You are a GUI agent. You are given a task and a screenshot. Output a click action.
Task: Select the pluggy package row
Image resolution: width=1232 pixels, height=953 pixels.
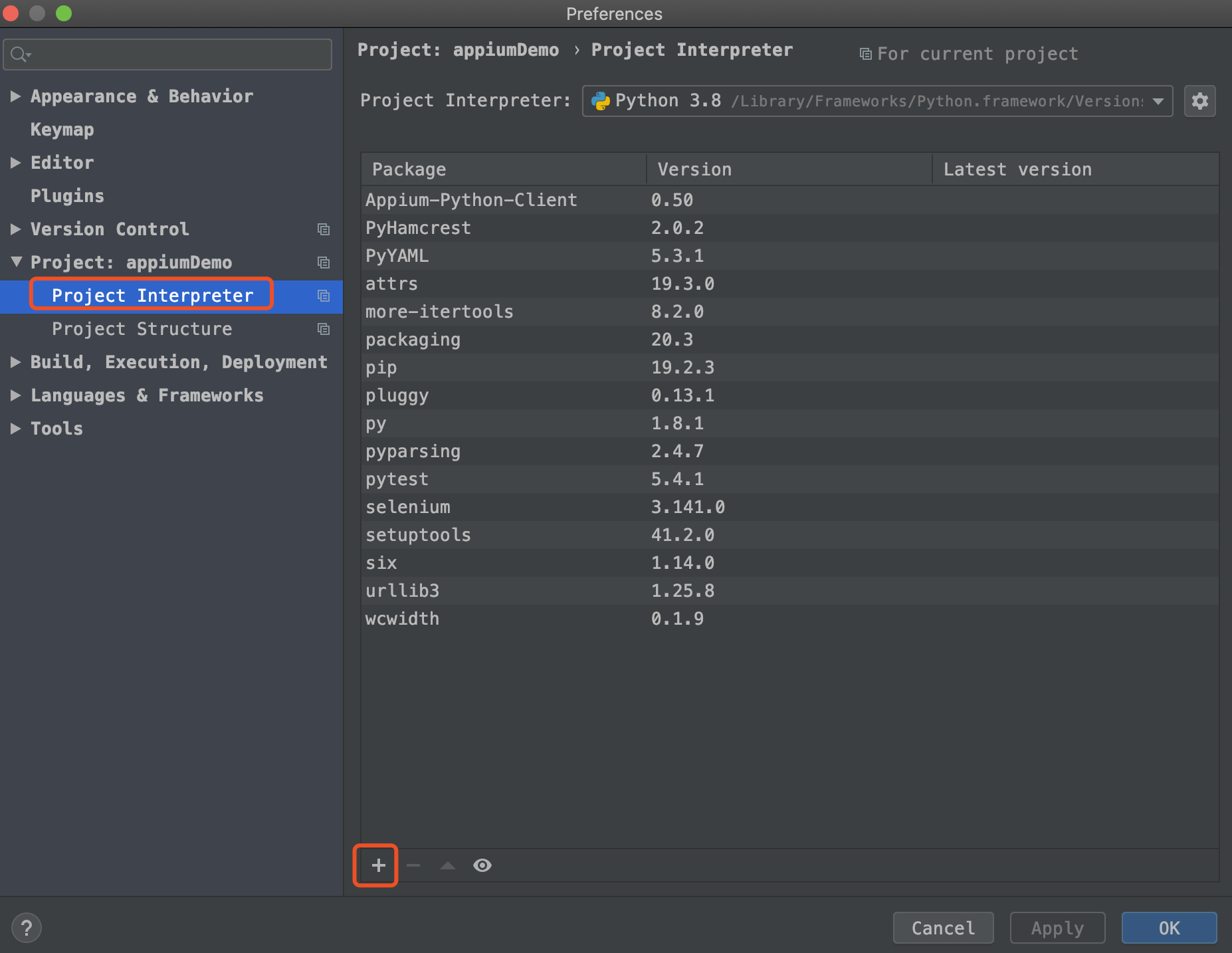[x=790, y=395]
